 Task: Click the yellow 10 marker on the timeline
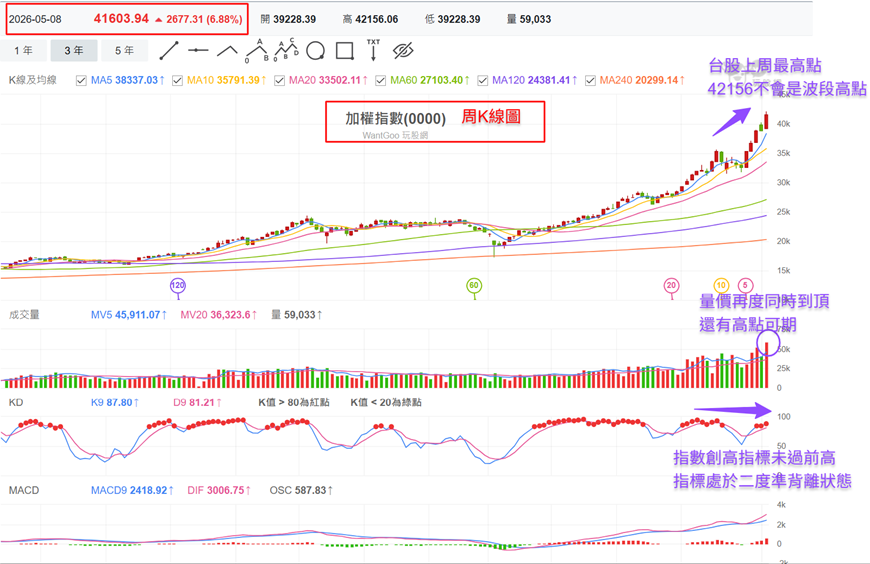click(x=721, y=285)
